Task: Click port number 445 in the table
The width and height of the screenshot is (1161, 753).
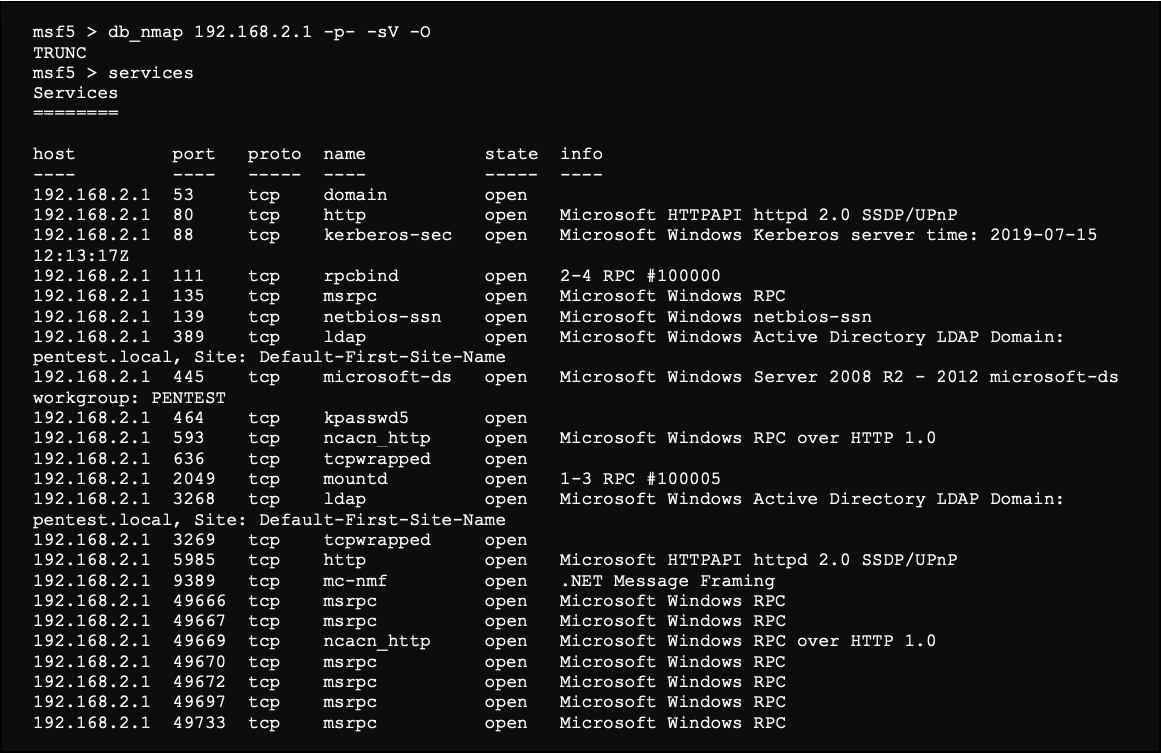Action: click(x=188, y=377)
